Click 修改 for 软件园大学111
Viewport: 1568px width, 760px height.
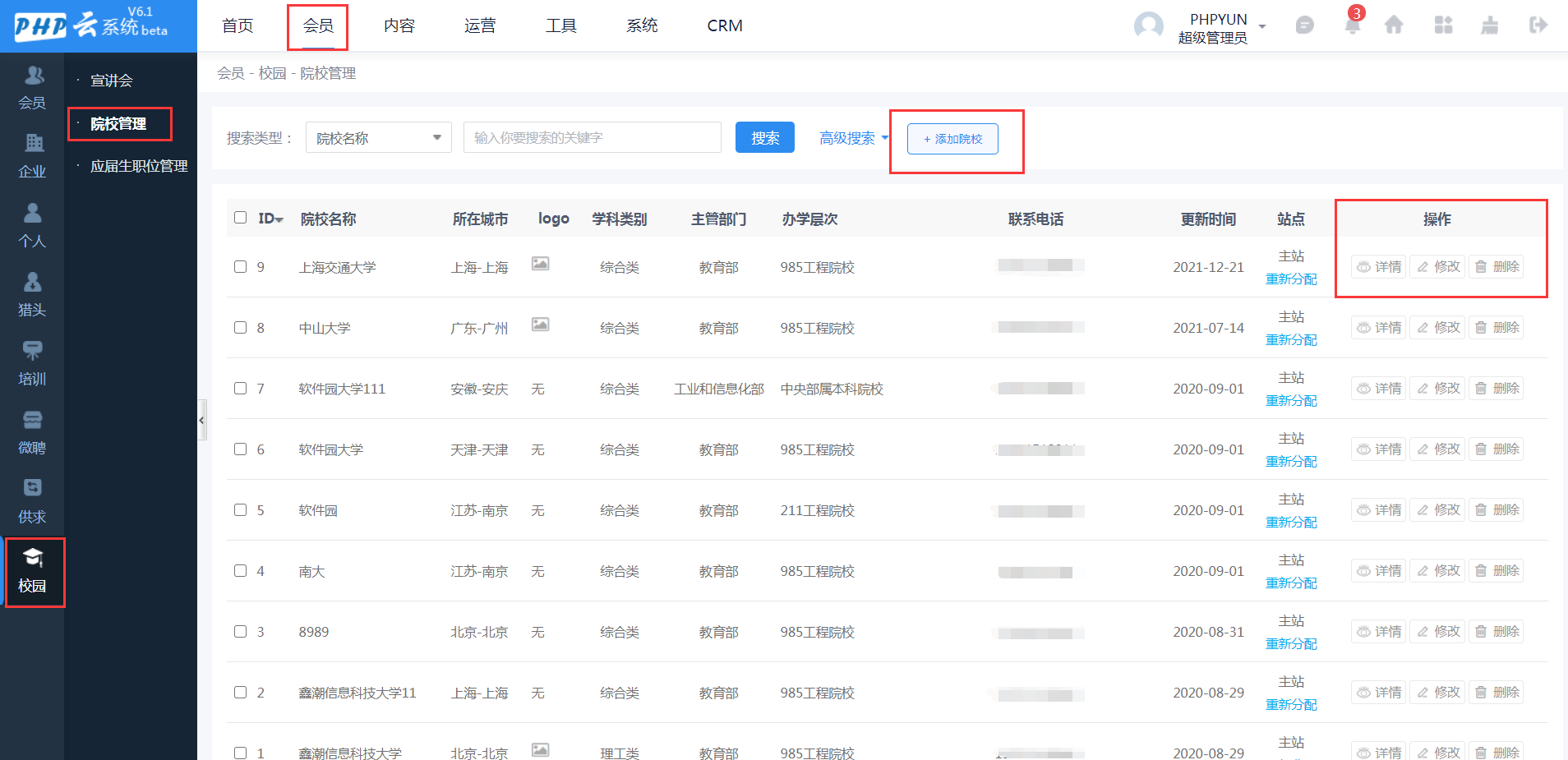[x=1438, y=388]
